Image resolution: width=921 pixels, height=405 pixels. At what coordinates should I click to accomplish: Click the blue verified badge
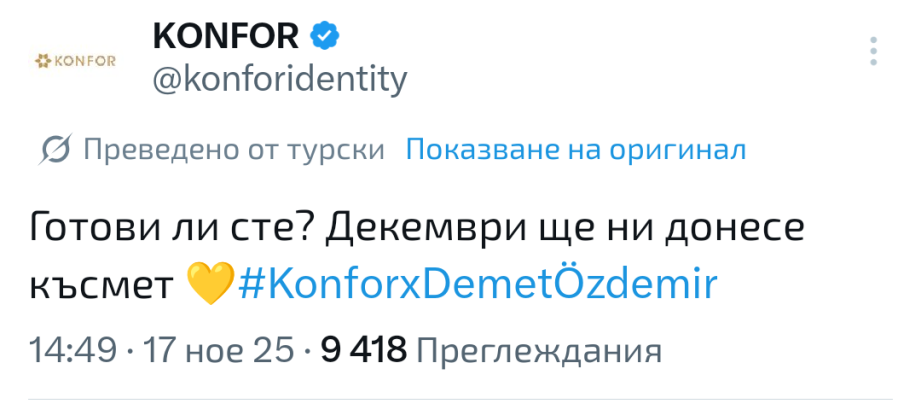click(x=325, y=36)
